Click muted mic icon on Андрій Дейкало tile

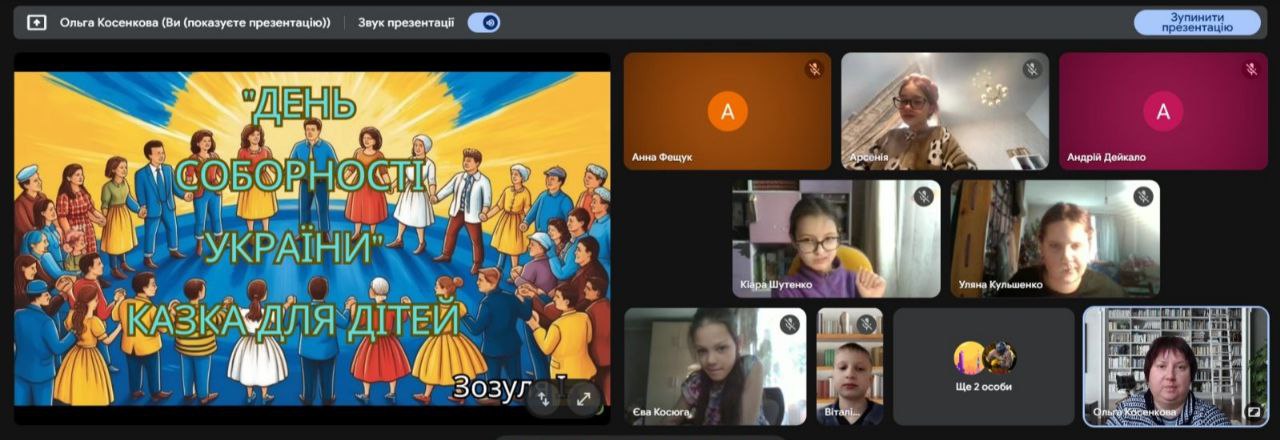pyautogui.click(x=1250, y=69)
